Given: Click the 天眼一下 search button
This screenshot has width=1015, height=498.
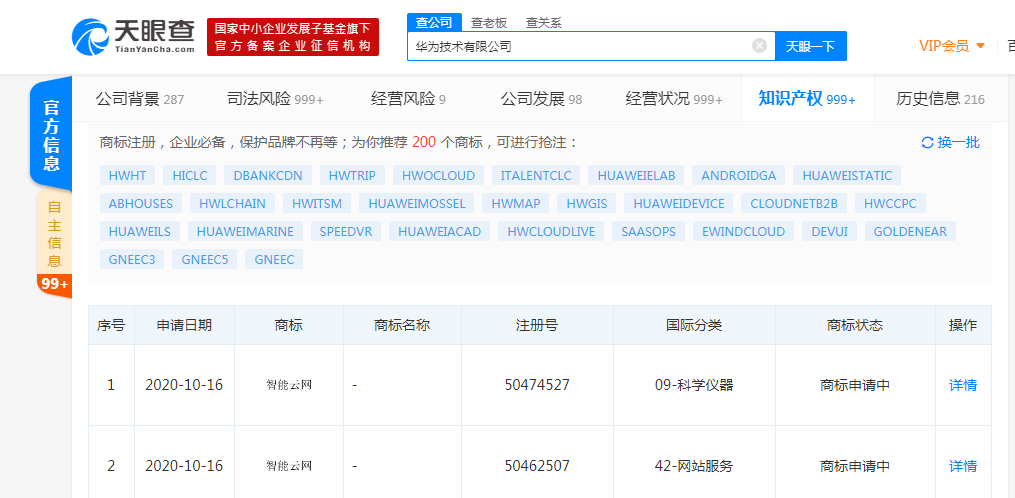Looking at the screenshot, I should [810, 46].
